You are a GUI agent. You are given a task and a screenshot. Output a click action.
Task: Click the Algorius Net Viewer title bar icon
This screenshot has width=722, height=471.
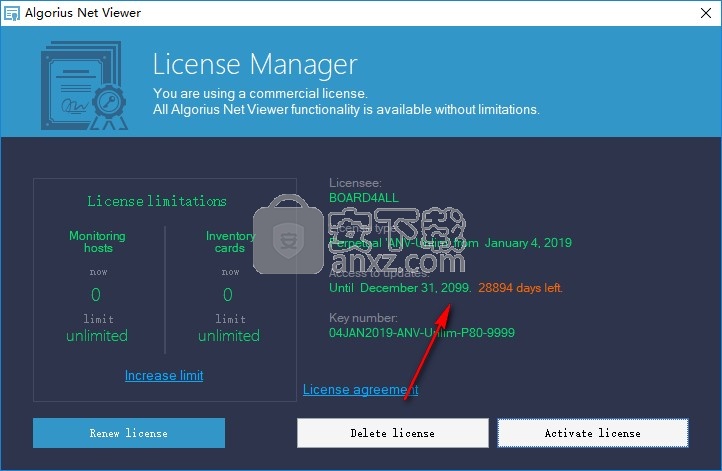[x=12, y=13]
